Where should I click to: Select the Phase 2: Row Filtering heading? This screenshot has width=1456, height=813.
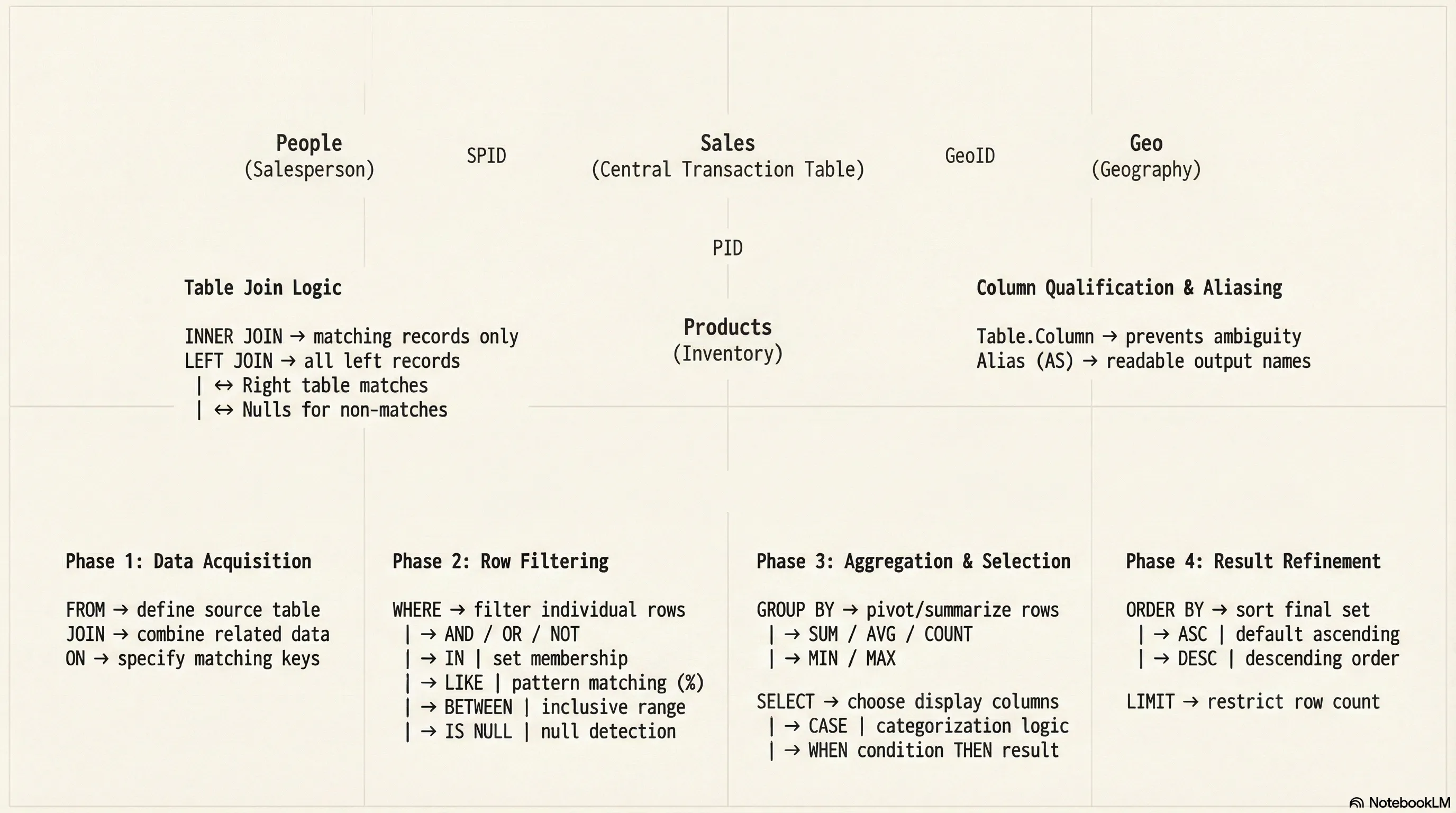pos(500,562)
